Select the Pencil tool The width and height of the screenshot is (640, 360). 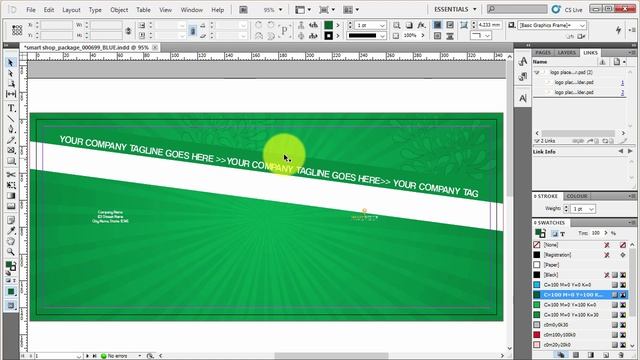[x=11, y=140]
